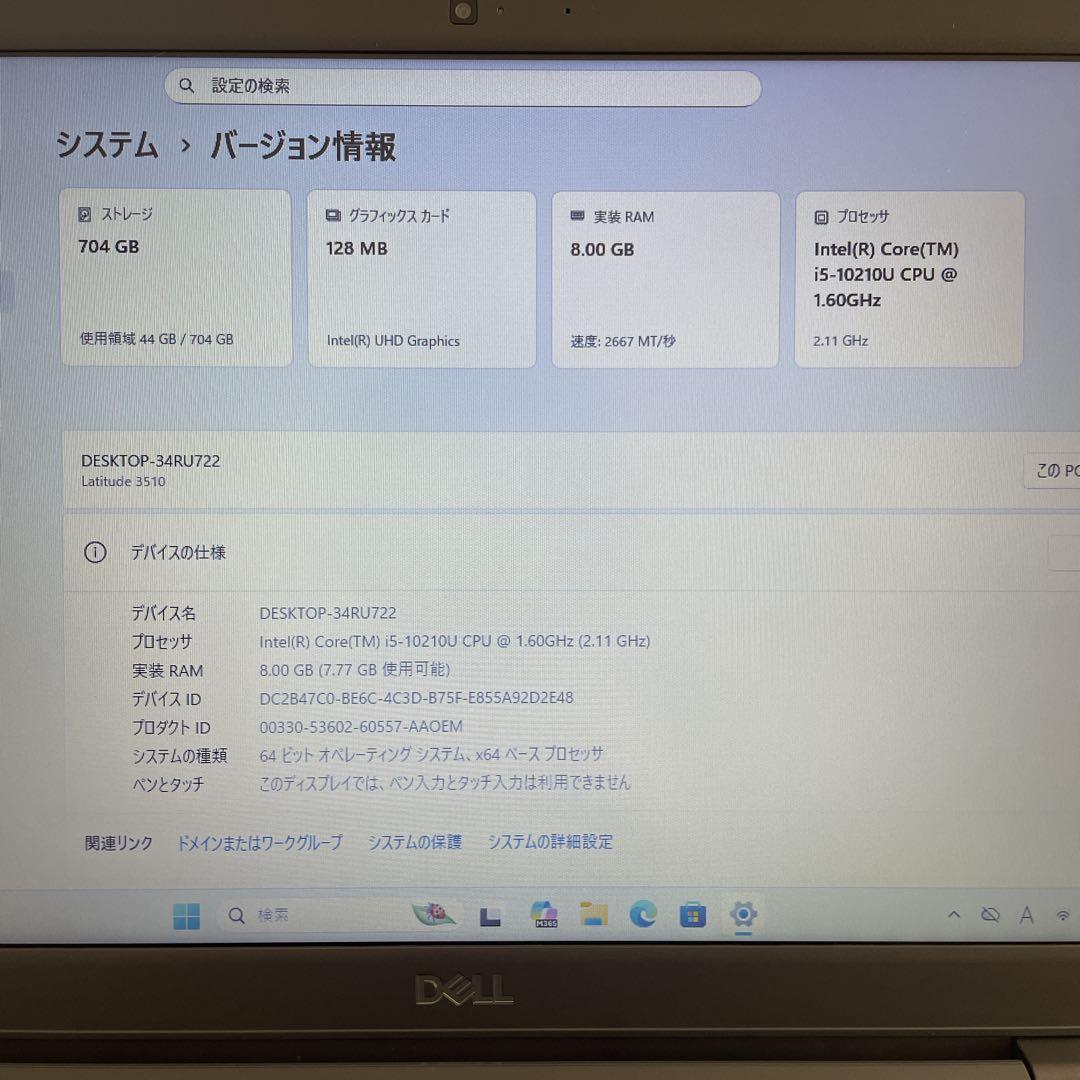Select the プロダクト ID value 00330-53602-60557-AAOEM
1080x1080 pixels.
361,727
